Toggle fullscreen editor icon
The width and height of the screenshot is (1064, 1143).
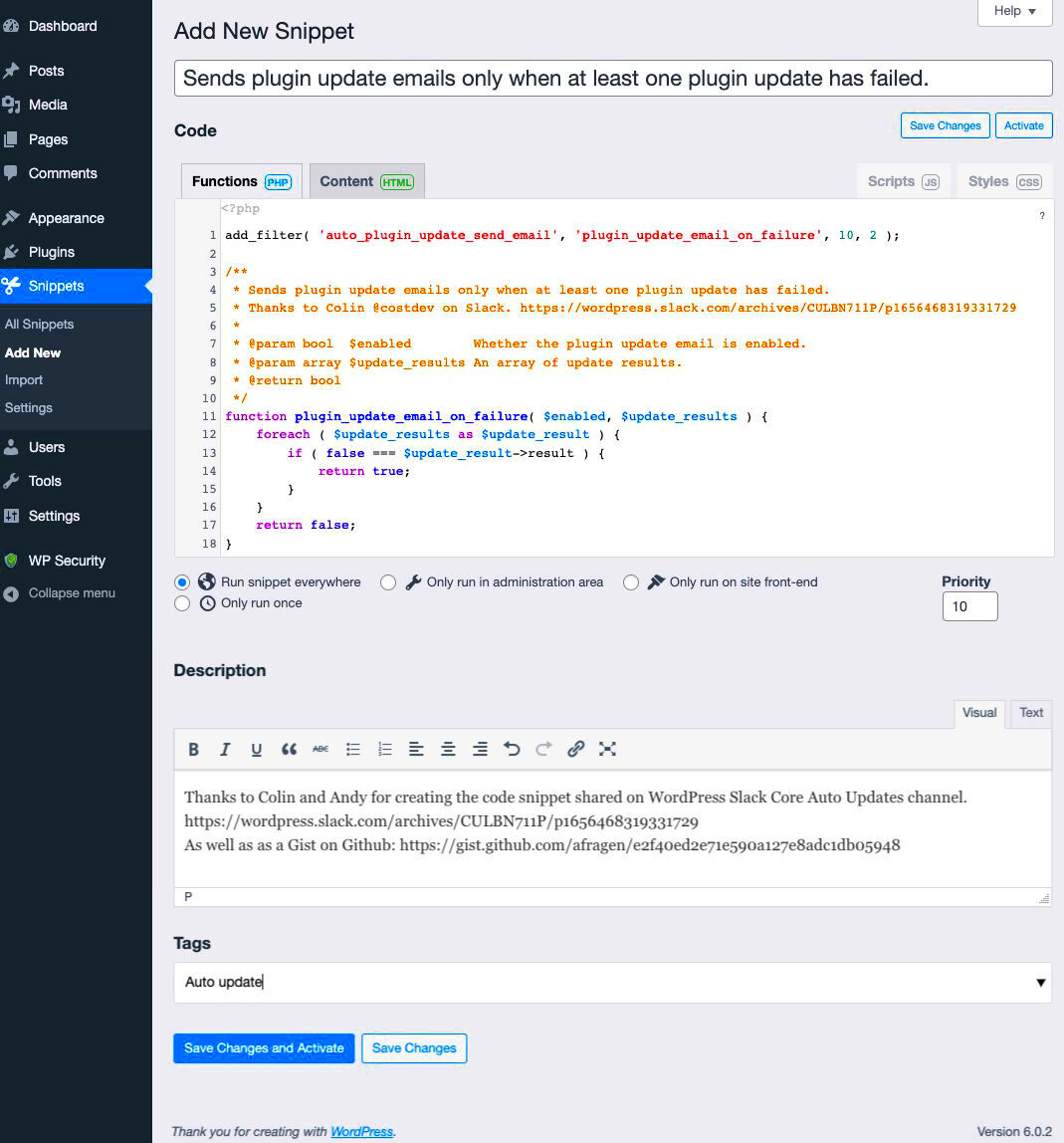607,749
